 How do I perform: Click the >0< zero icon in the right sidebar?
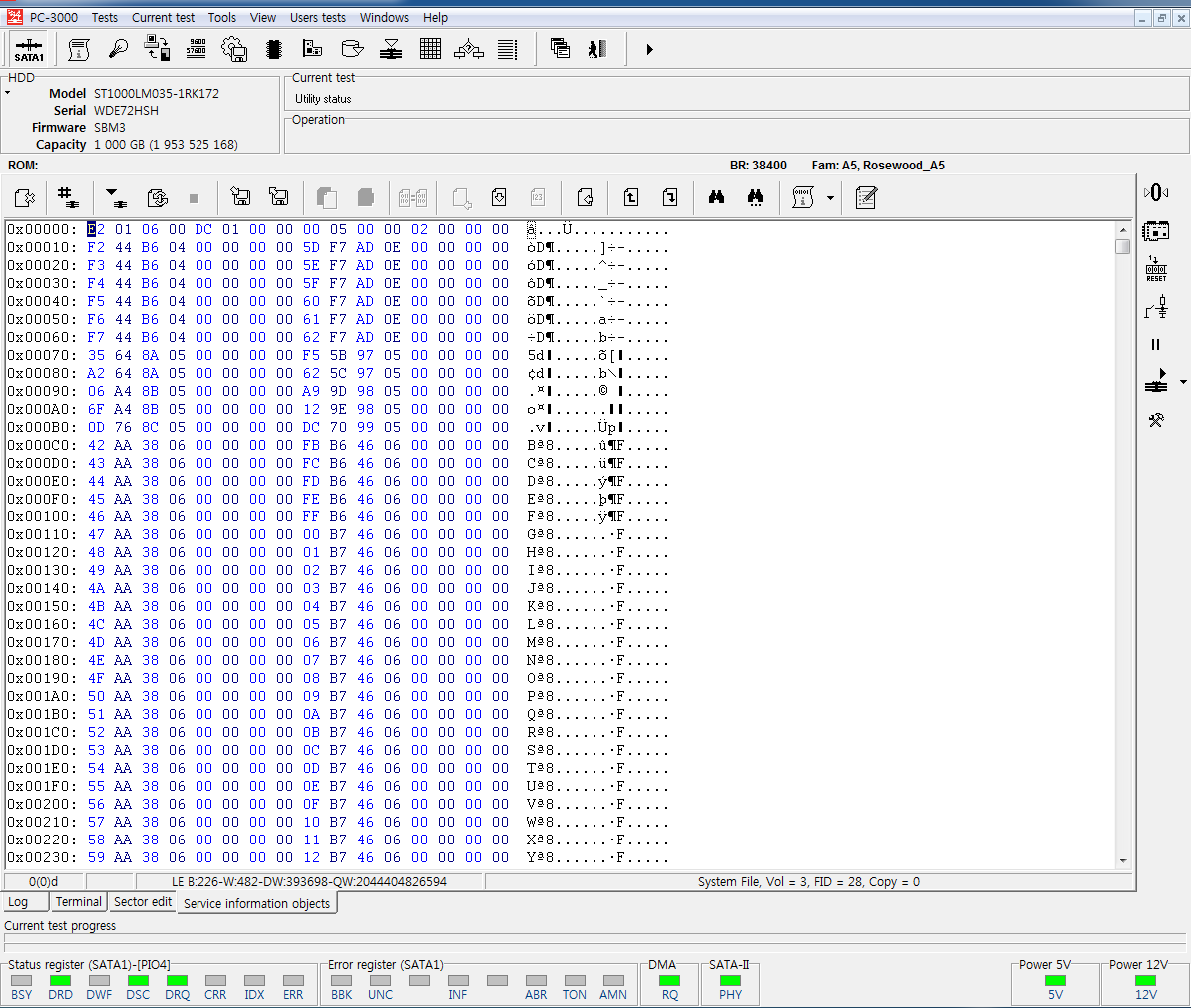point(1156,192)
